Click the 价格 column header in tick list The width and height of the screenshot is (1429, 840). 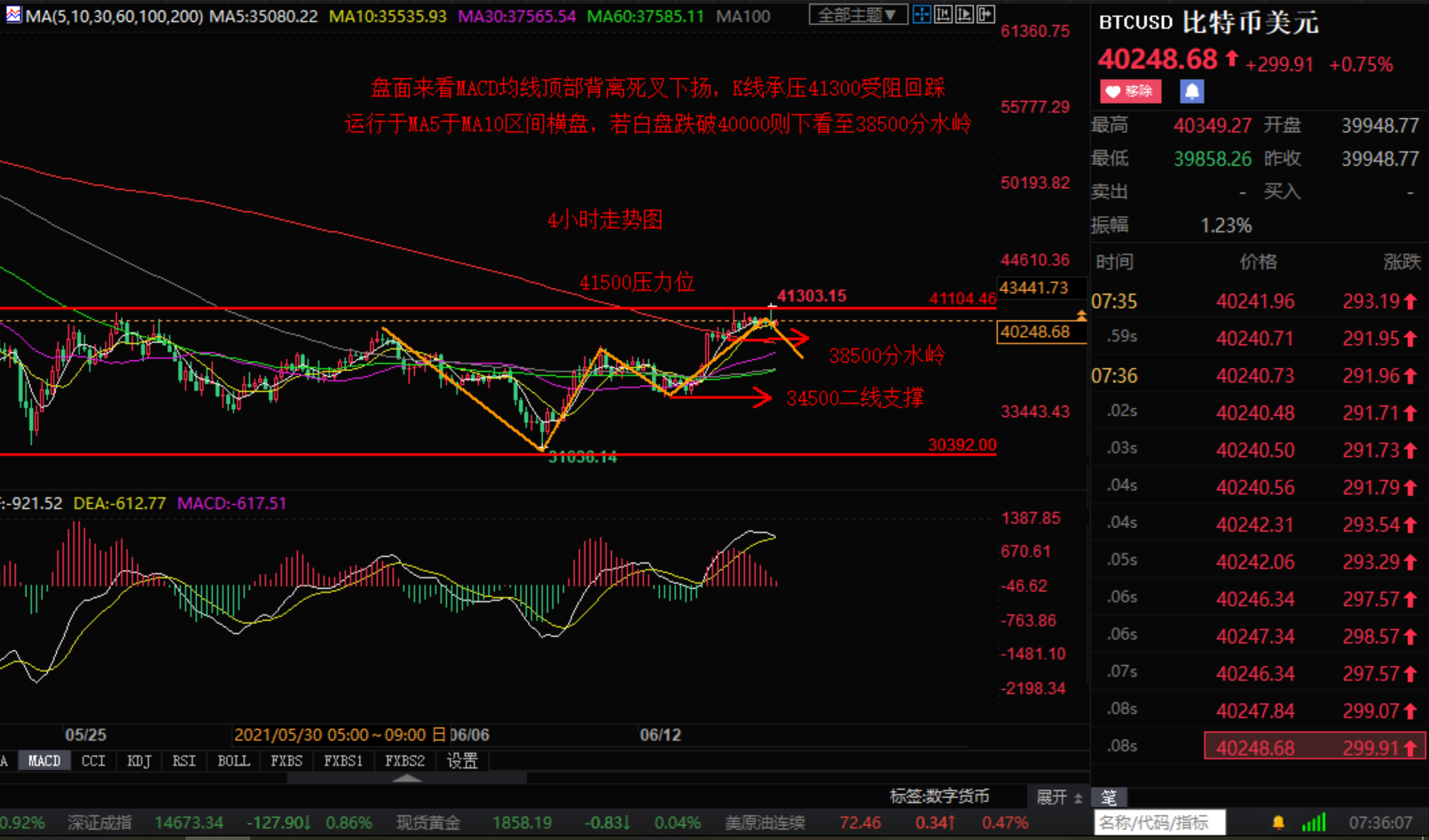1259,262
